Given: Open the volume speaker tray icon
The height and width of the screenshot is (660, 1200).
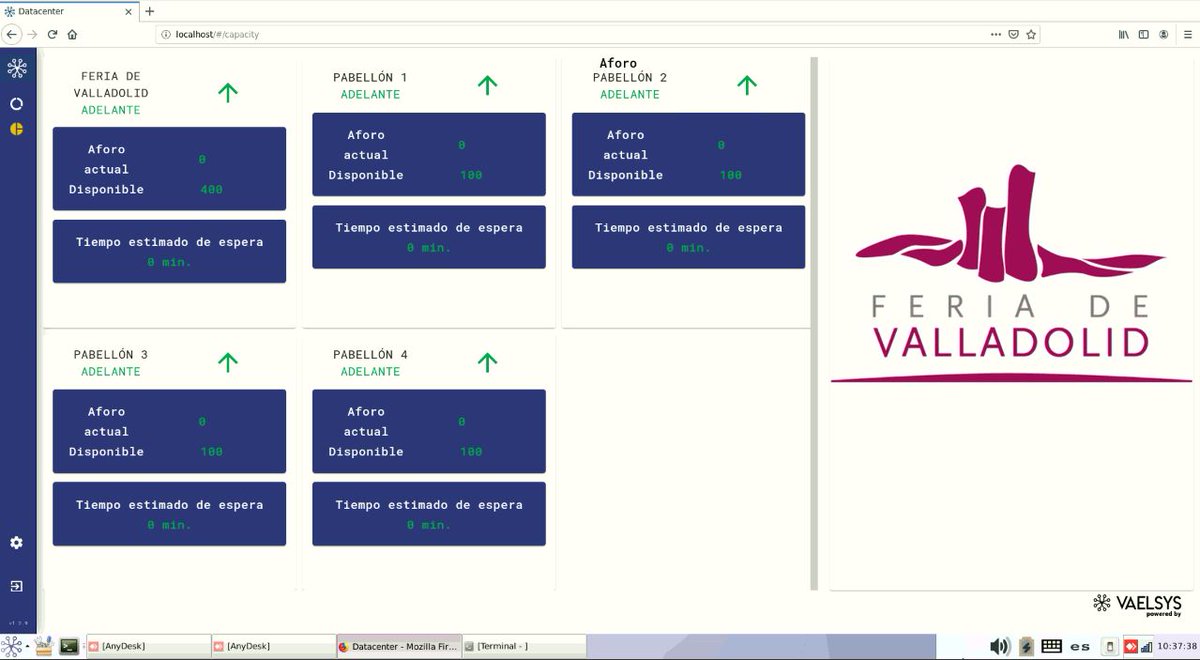Looking at the screenshot, I should [1000, 647].
